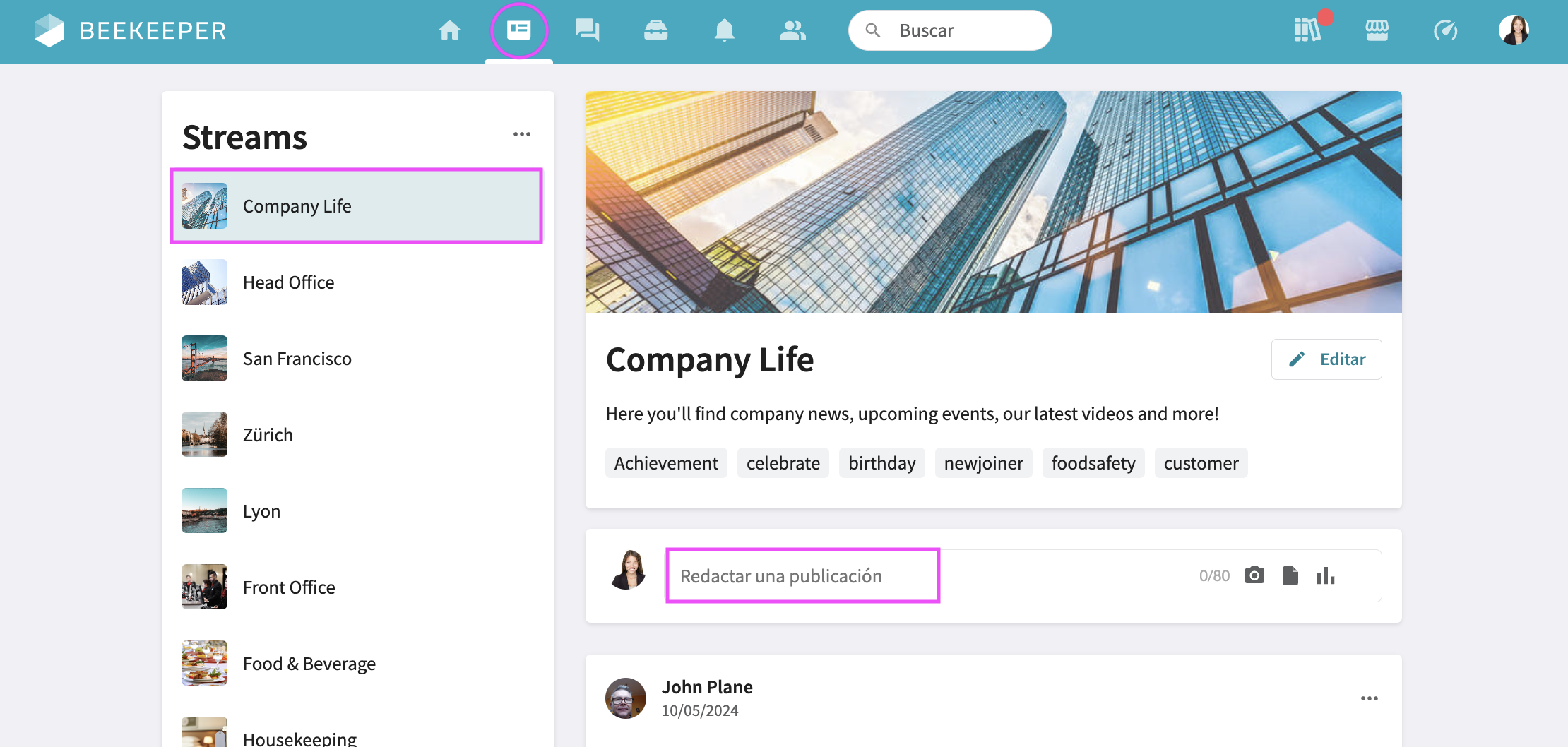Open the people directory icon

click(x=792, y=30)
